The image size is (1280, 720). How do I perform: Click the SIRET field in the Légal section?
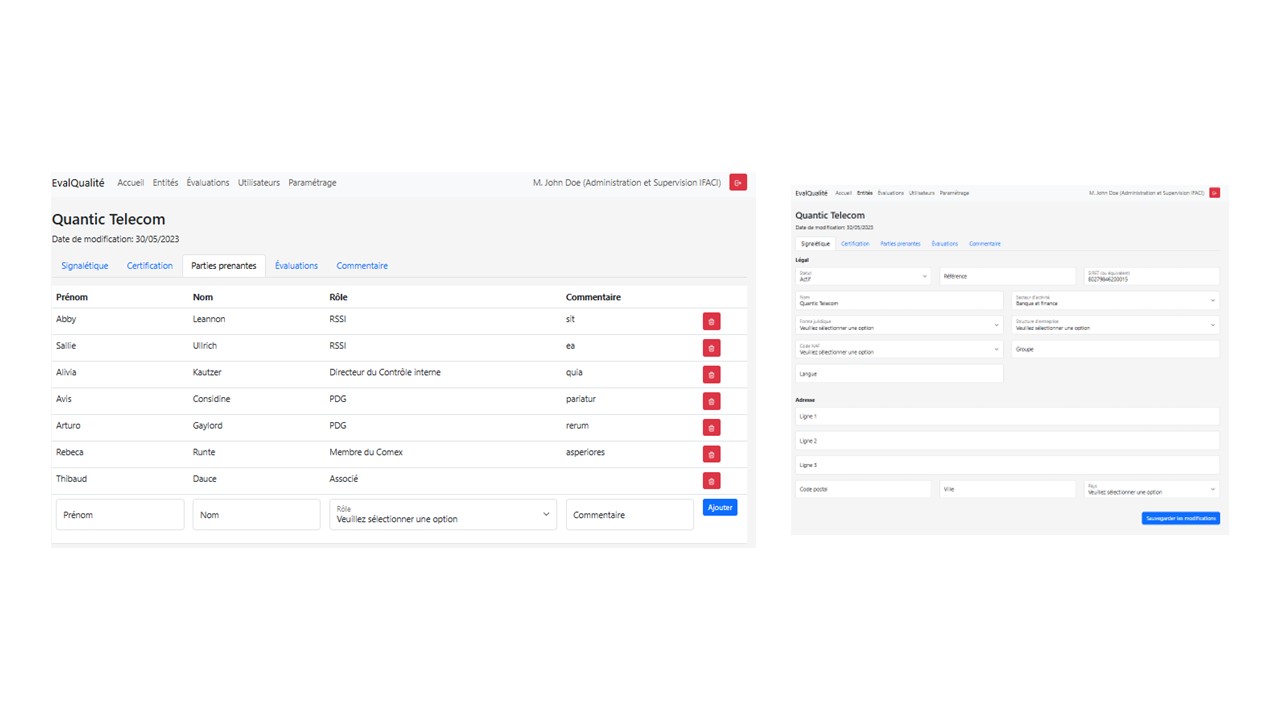tap(1152, 276)
